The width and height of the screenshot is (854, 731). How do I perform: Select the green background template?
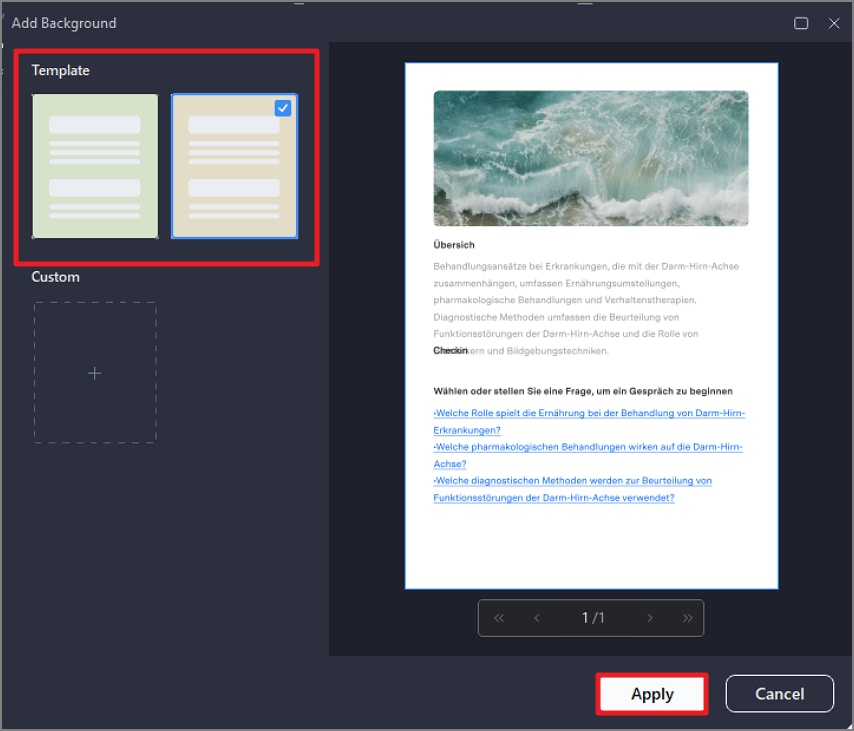pyautogui.click(x=95, y=166)
